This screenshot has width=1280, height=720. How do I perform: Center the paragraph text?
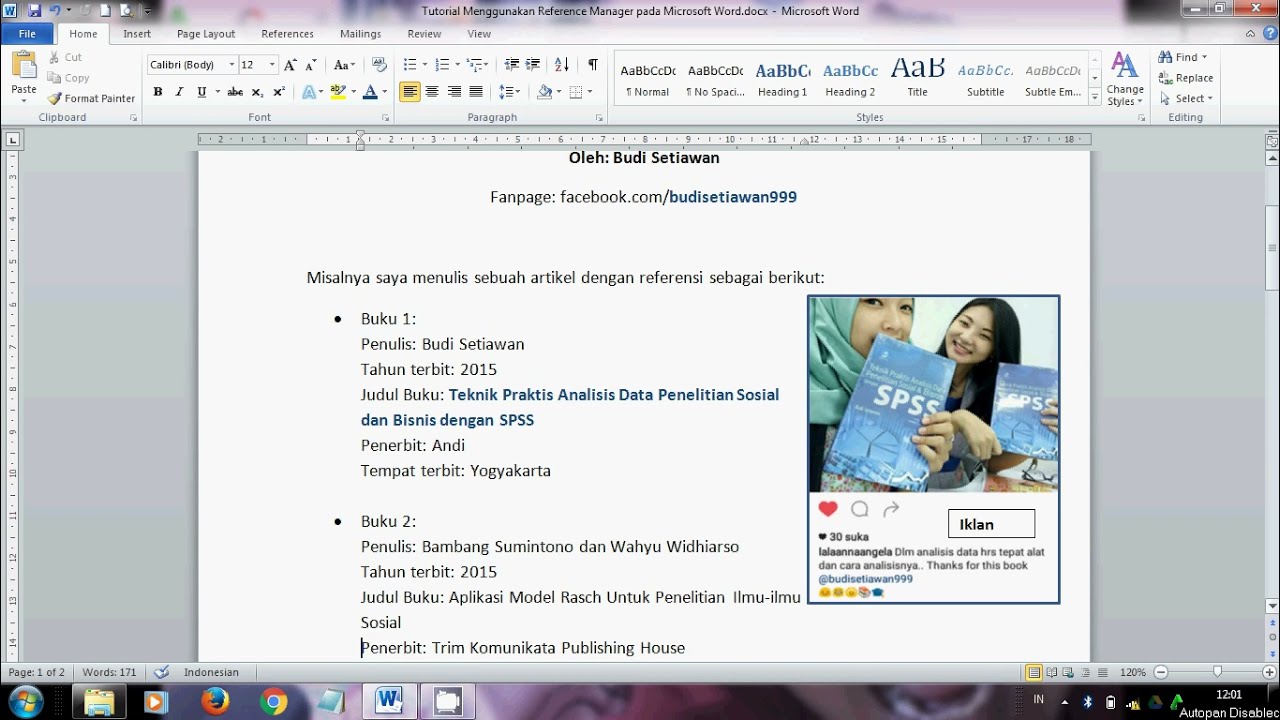click(432, 92)
